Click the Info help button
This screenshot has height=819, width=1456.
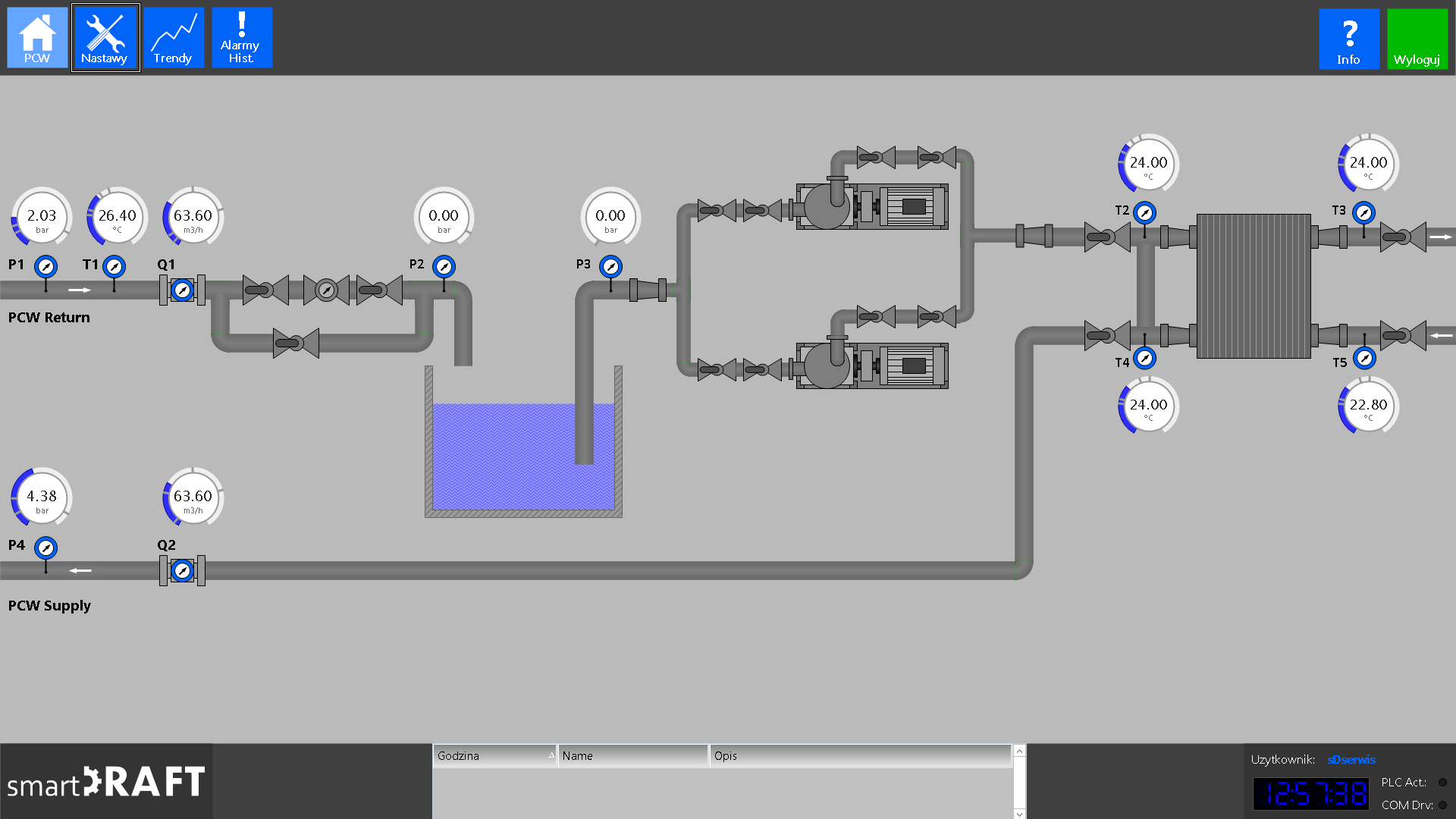1348,39
